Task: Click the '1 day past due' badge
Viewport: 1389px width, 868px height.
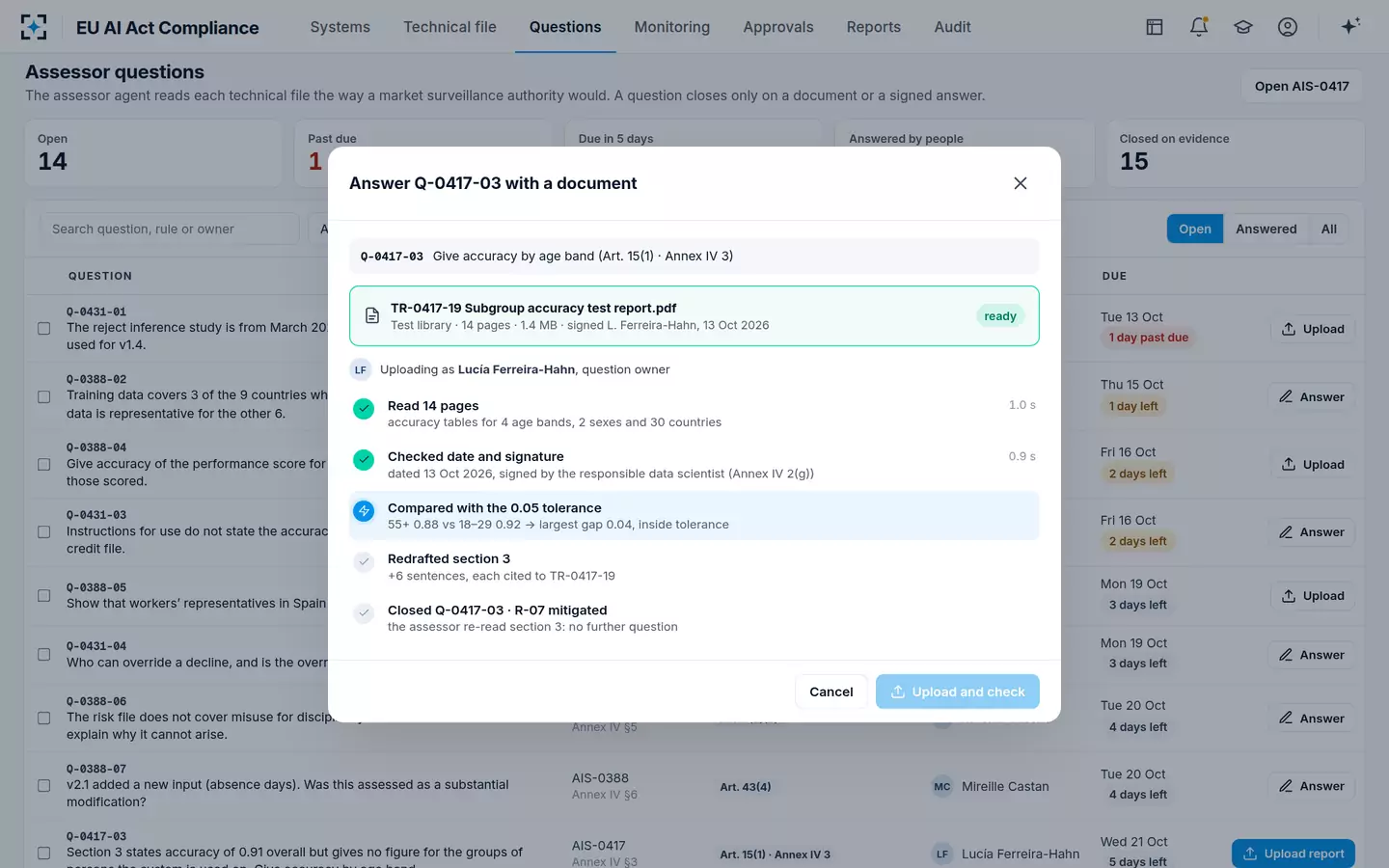Action: pyautogui.click(x=1149, y=338)
